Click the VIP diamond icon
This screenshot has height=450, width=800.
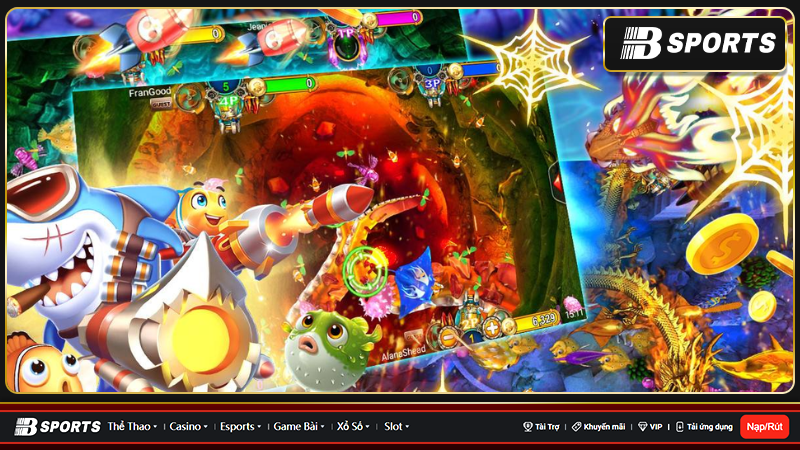[x=642, y=427]
